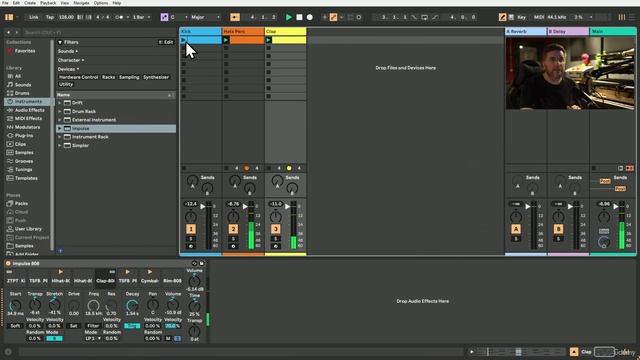Enable MIDI Map Mode switch
This screenshot has width=640, height=360.
[x=539, y=17]
